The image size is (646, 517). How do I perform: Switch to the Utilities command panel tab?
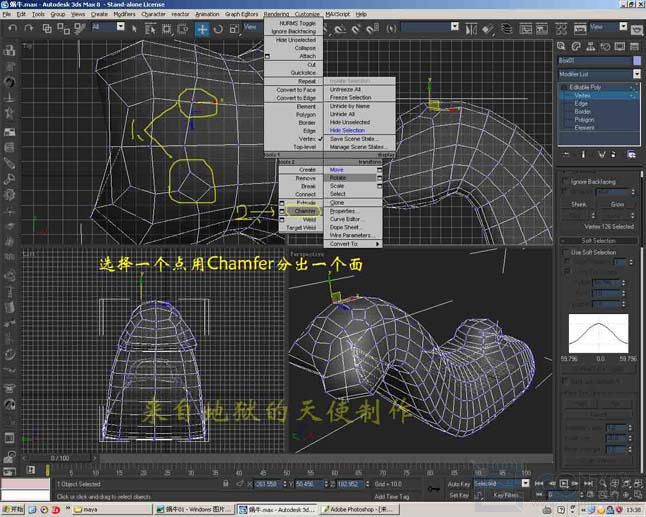point(634,46)
